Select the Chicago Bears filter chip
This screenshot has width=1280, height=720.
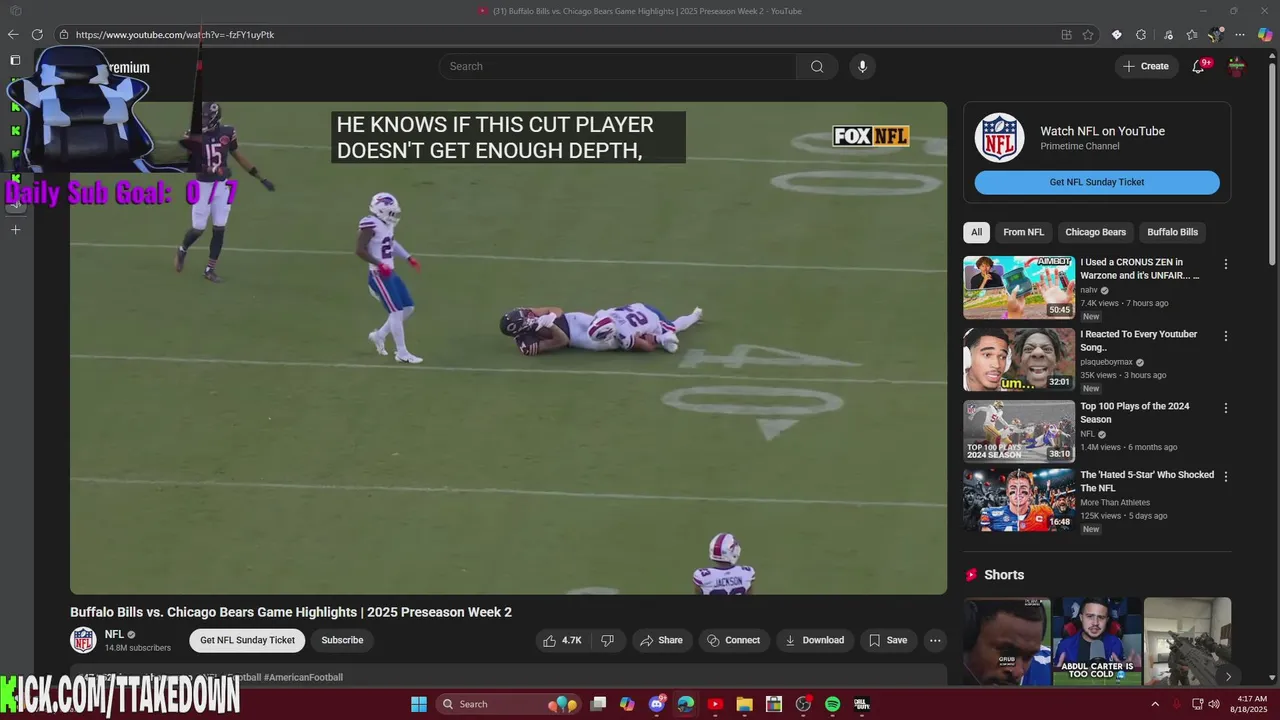[1095, 232]
